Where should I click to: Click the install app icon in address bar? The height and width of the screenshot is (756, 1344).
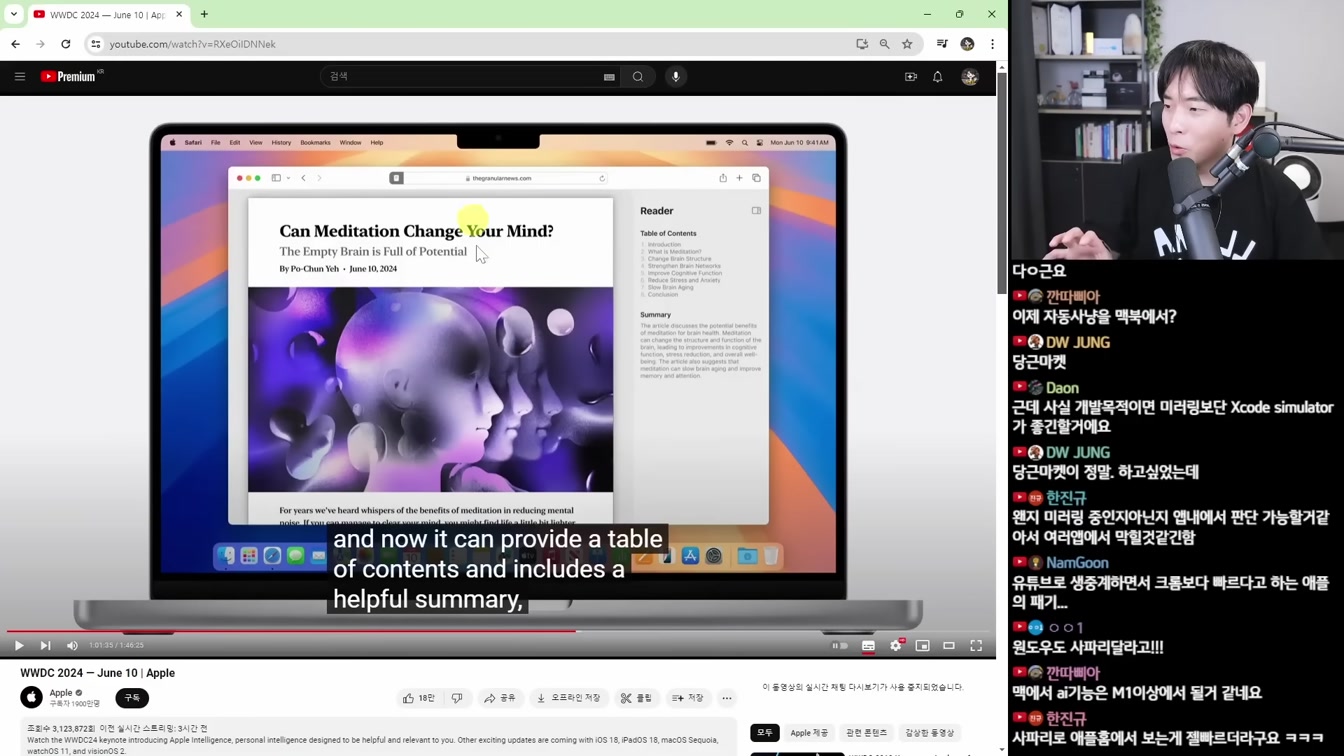click(862, 44)
